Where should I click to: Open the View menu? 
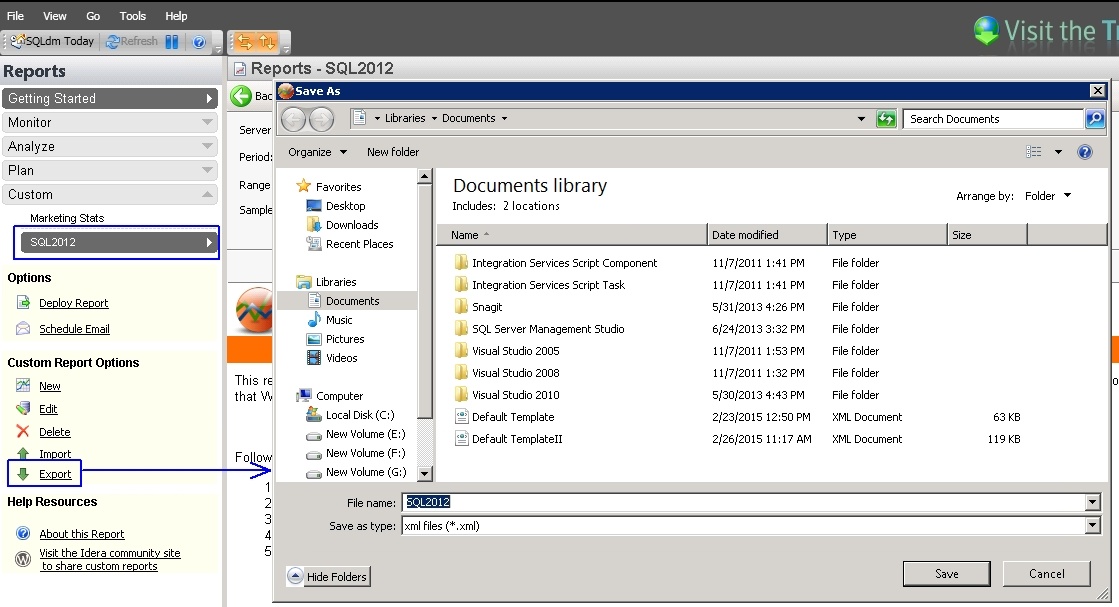(x=54, y=16)
